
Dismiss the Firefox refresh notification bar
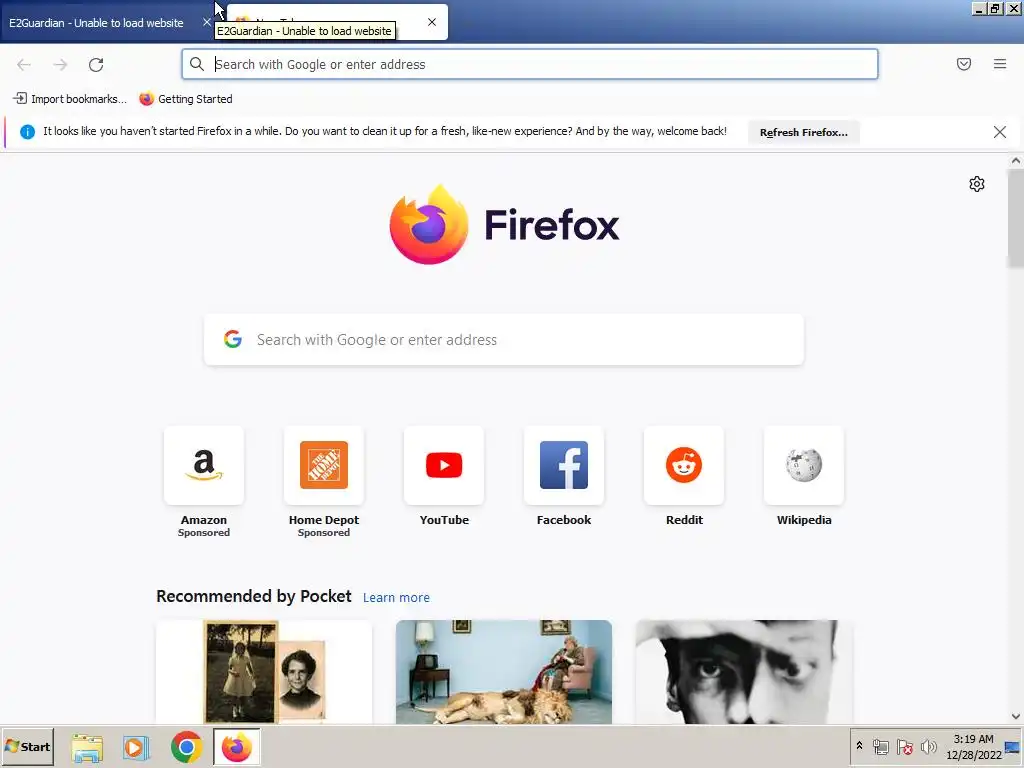pos(1000,132)
